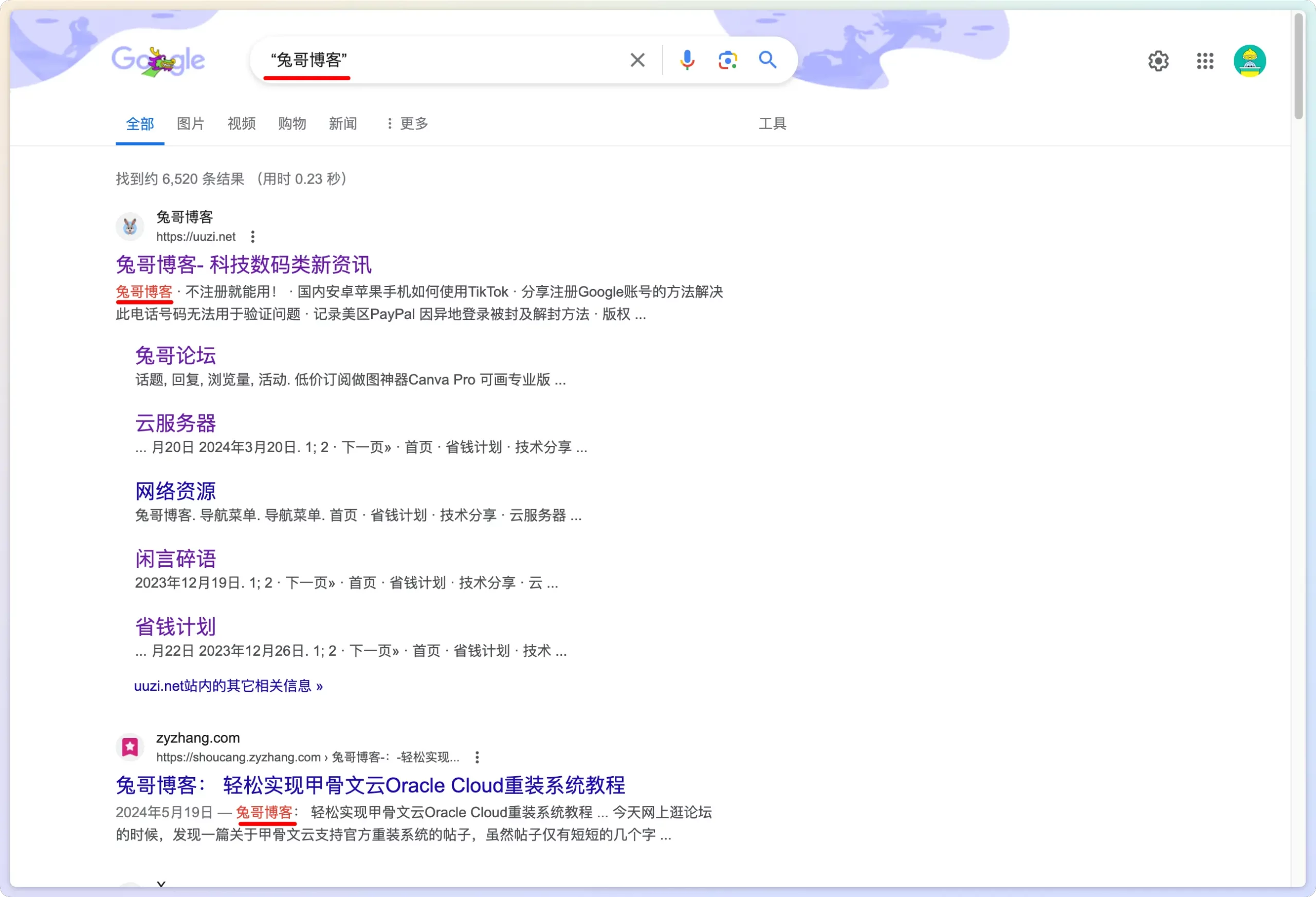This screenshot has height=897, width=1316.
Task: Open 轻松实现甲骨文云Oracle Cloud重装系统教程 result
Action: click(x=370, y=785)
